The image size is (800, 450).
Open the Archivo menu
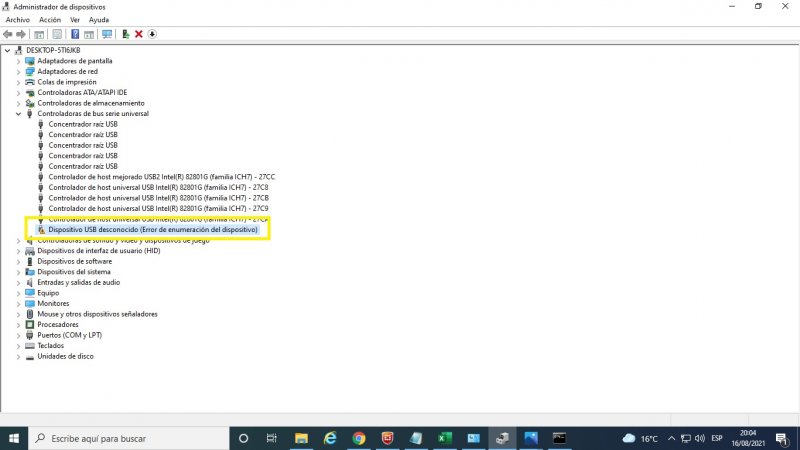pyautogui.click(x=18, y=20)
